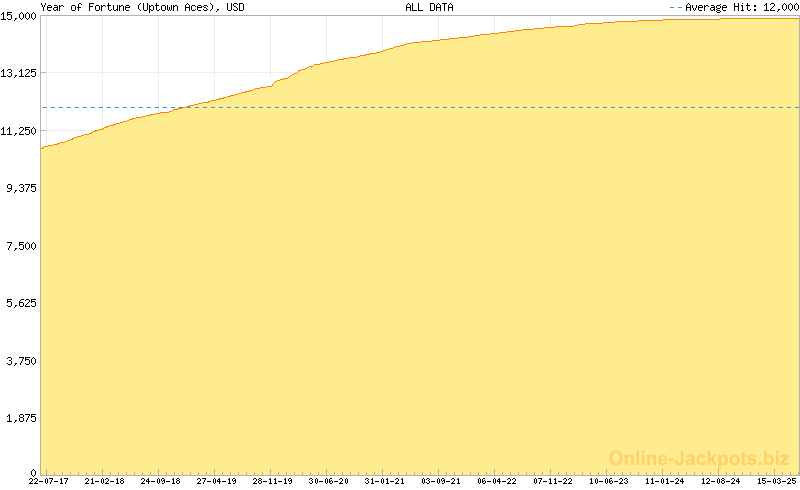The width and height of the screenshot is (800, 490).
Task: Select the 15-03-25 date on x-axis
Action: 776,481
